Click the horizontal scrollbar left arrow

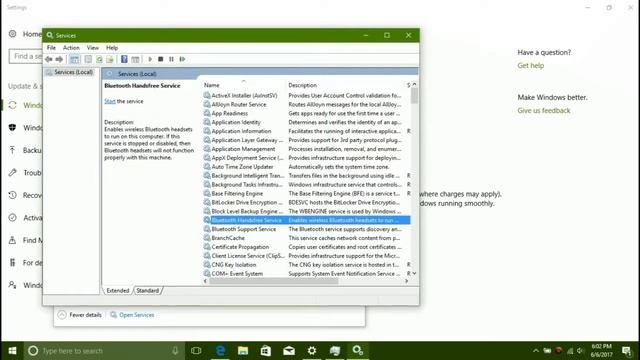[205, 281]
